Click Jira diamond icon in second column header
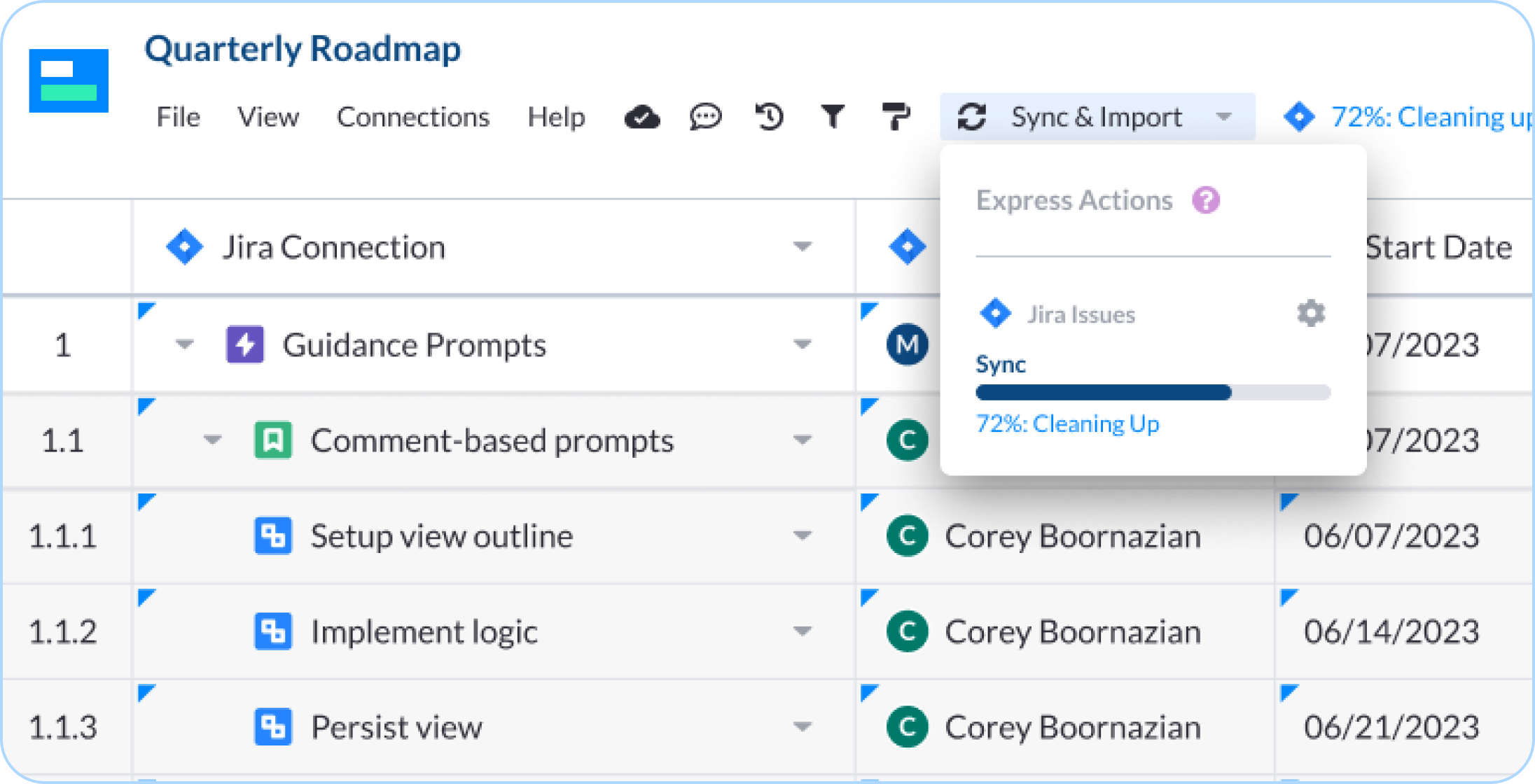The image size is (1535, 784). tap(908, 247)
